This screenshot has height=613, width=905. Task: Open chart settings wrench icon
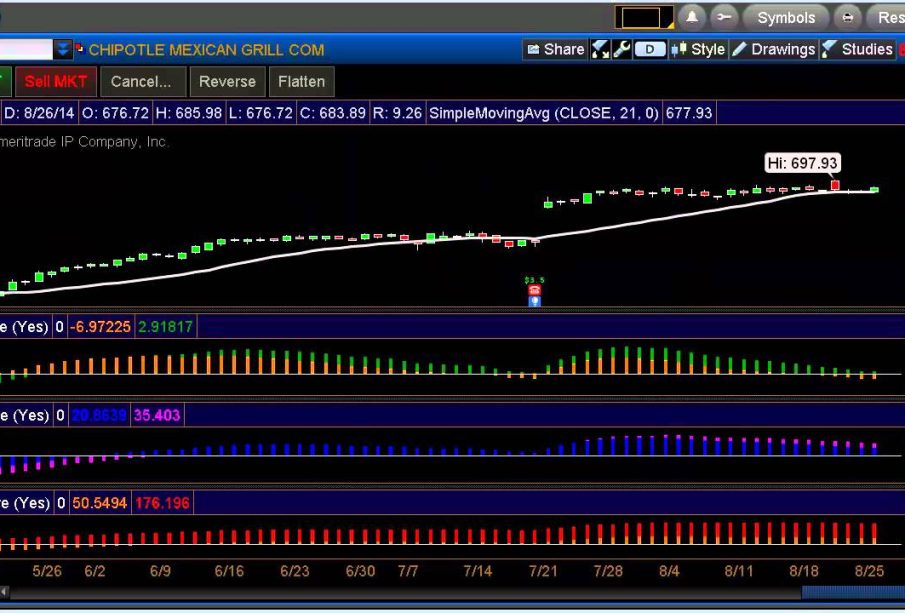pos(622,50)
